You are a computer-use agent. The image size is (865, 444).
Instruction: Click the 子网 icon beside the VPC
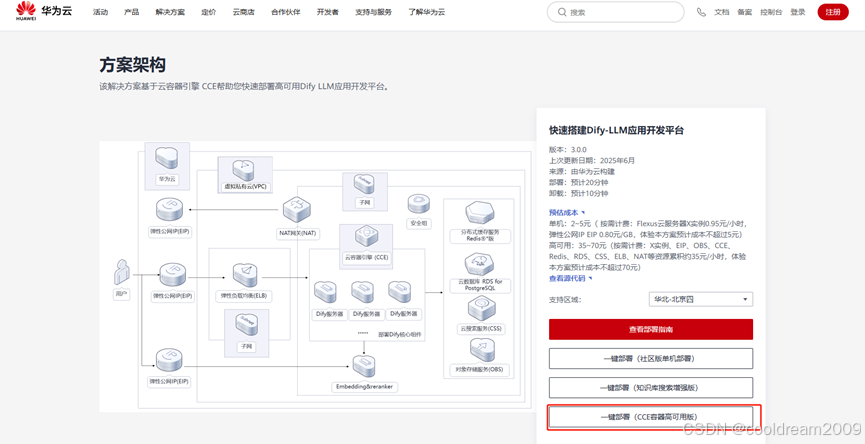click(x=364, y=186)
